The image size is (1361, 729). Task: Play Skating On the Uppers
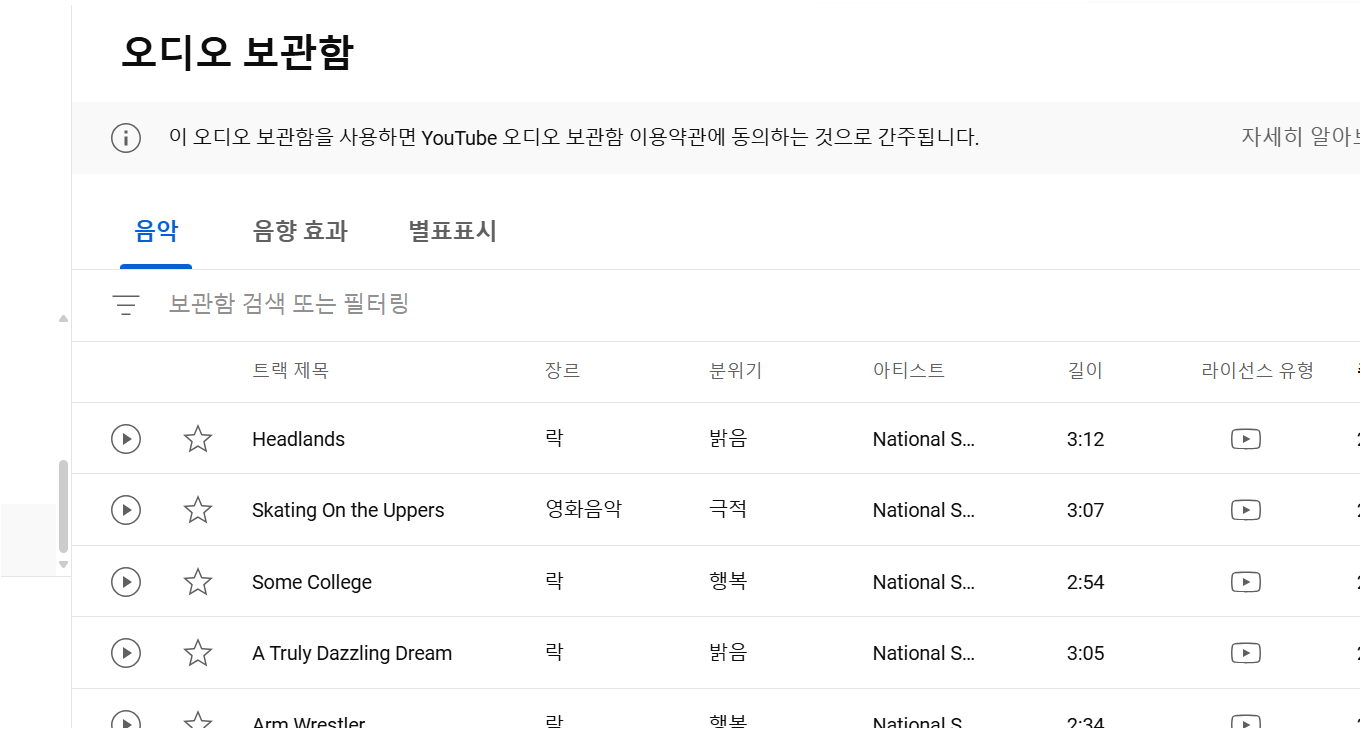125,510
